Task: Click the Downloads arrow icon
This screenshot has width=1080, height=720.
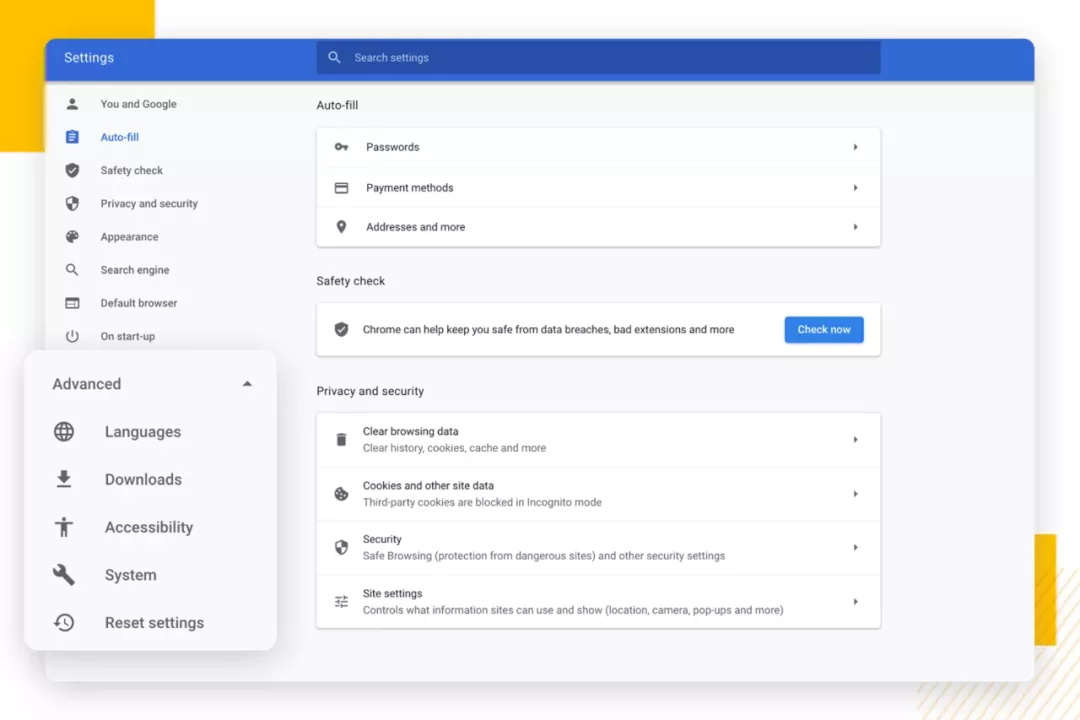Action: [x=64, y=479]
